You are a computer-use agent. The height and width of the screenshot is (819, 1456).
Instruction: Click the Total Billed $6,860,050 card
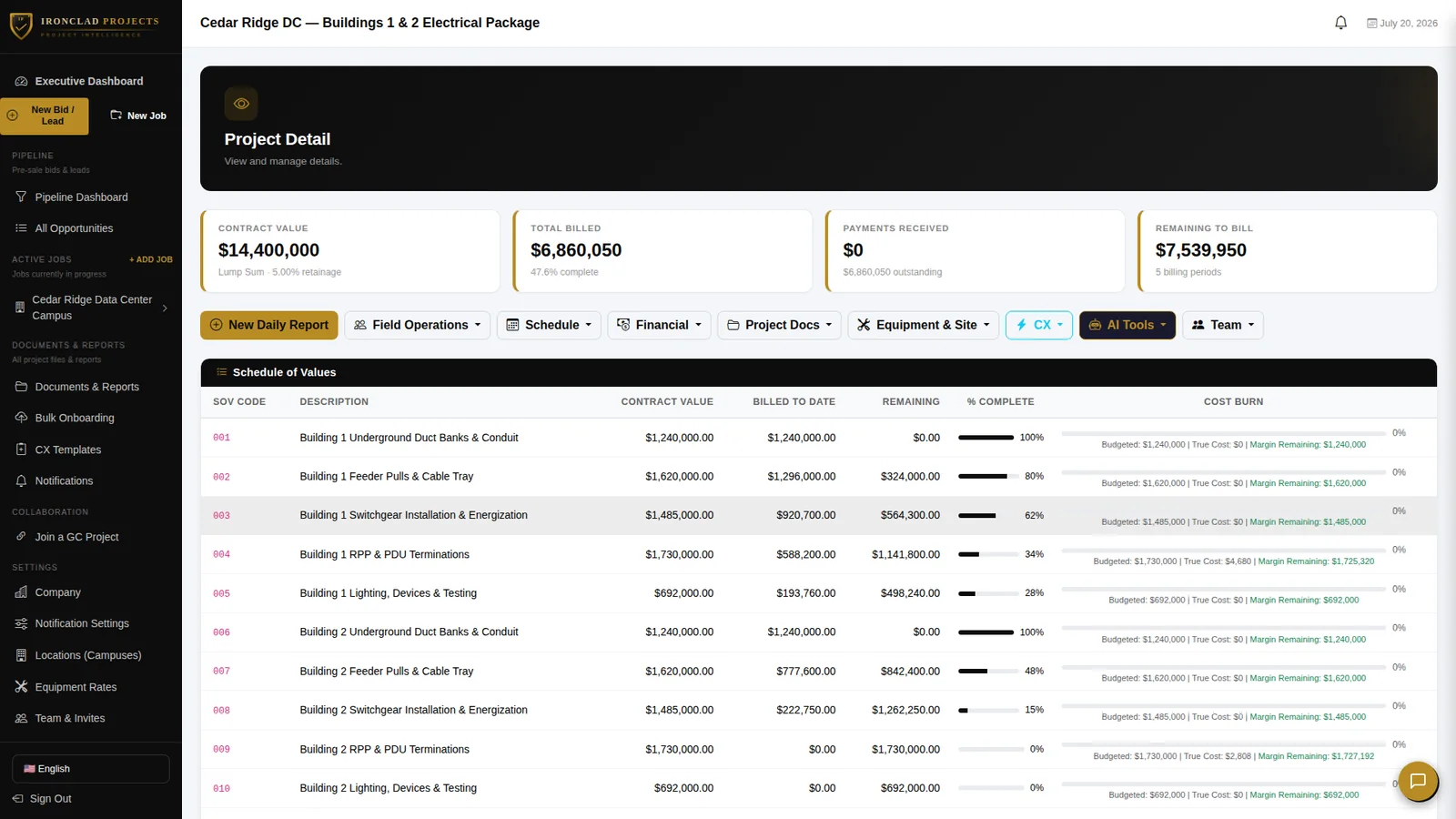pos(662,251)
